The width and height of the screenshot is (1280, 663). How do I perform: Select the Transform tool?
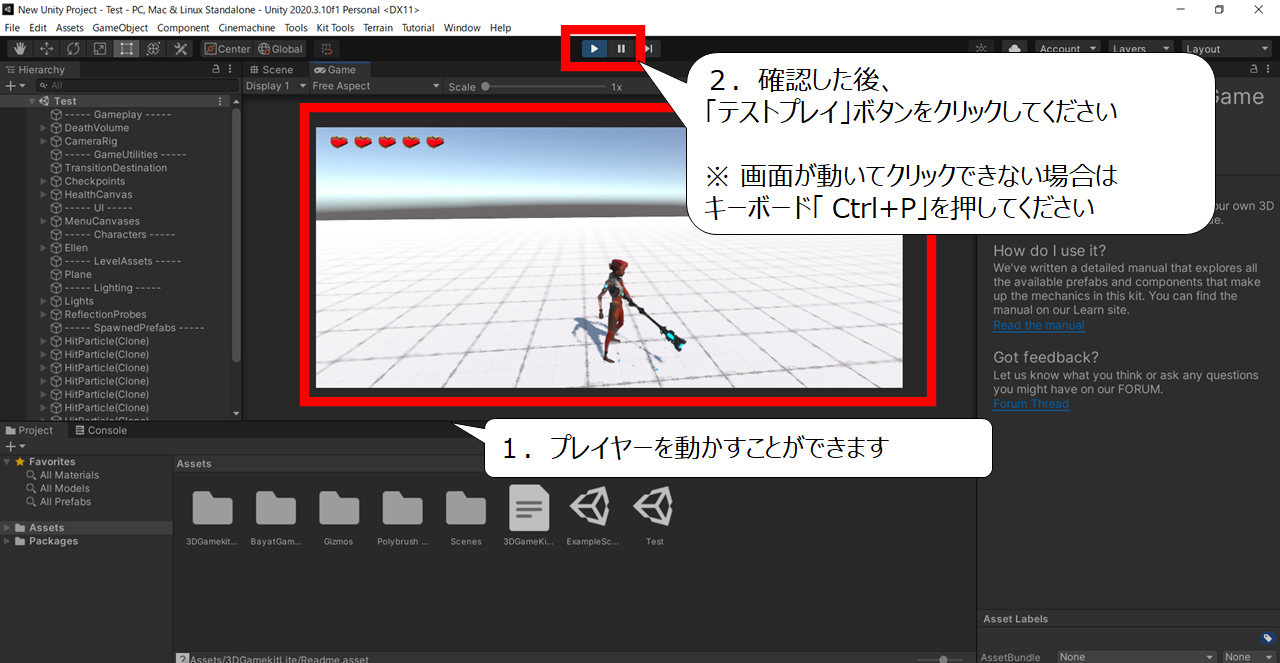[154, 48]
